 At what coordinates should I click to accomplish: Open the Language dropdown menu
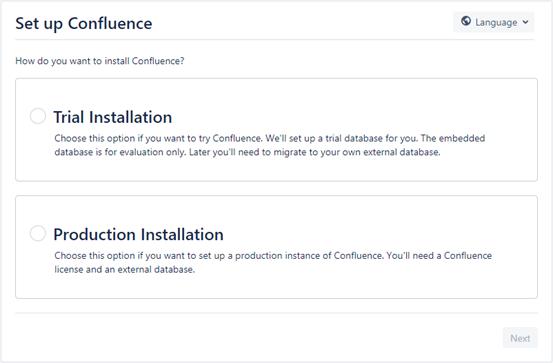click(493, 22)
